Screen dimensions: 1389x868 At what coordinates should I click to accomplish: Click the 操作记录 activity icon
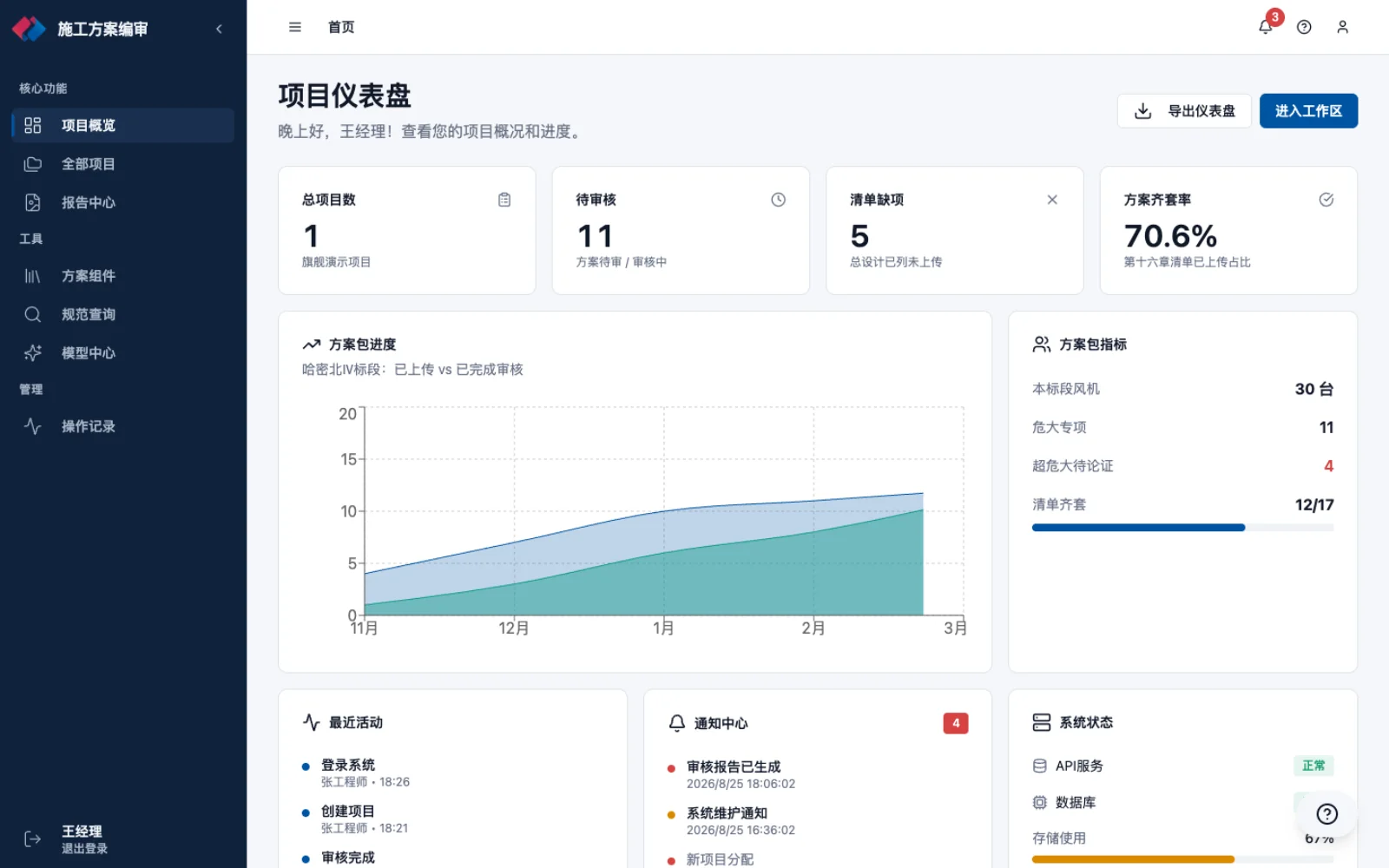tap(33, 426)
